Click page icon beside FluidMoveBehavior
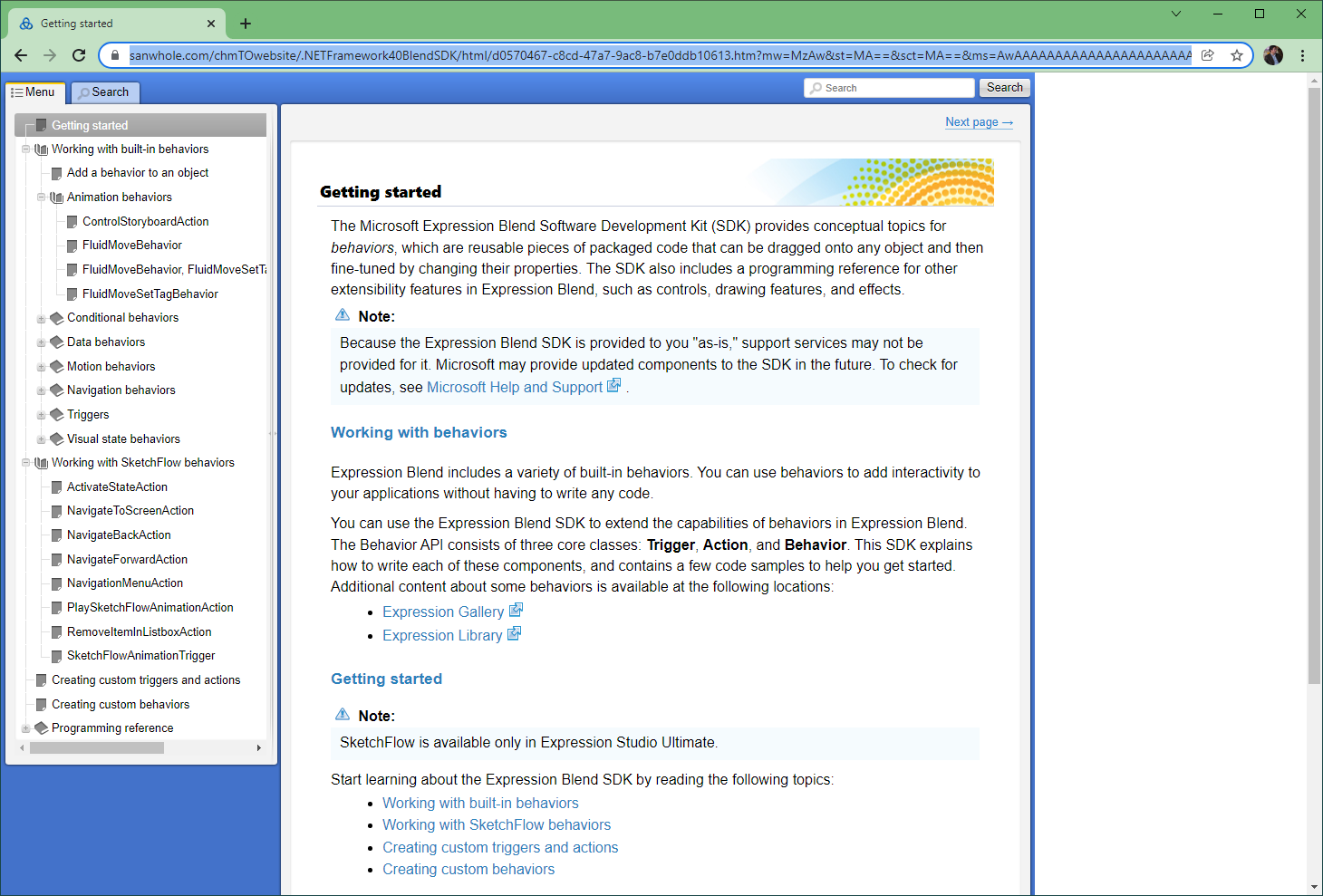Screen dimensions: 1323x896 click(72, 246)
